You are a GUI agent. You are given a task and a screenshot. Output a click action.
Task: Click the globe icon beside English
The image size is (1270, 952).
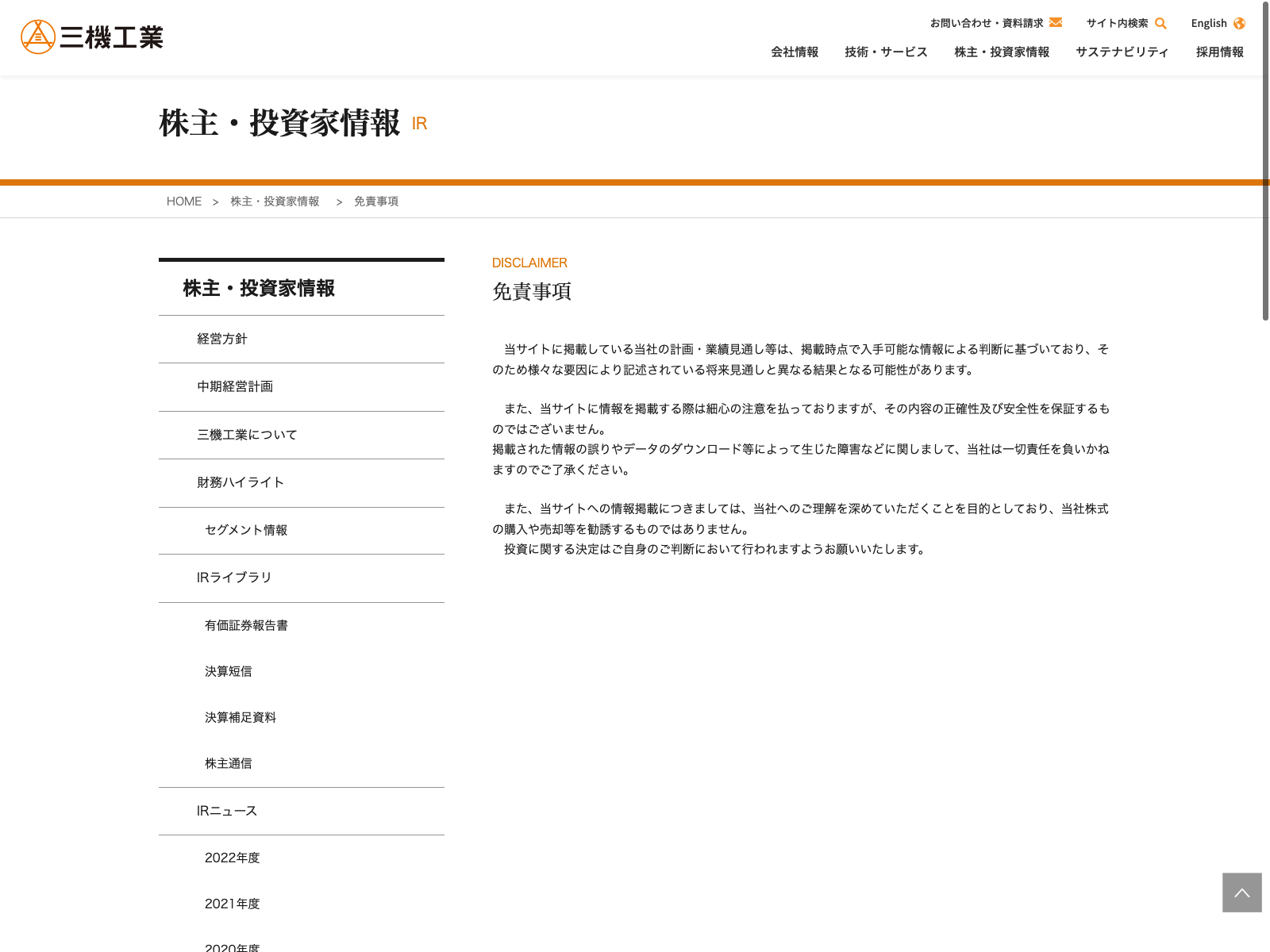[x=1239, y=24]
